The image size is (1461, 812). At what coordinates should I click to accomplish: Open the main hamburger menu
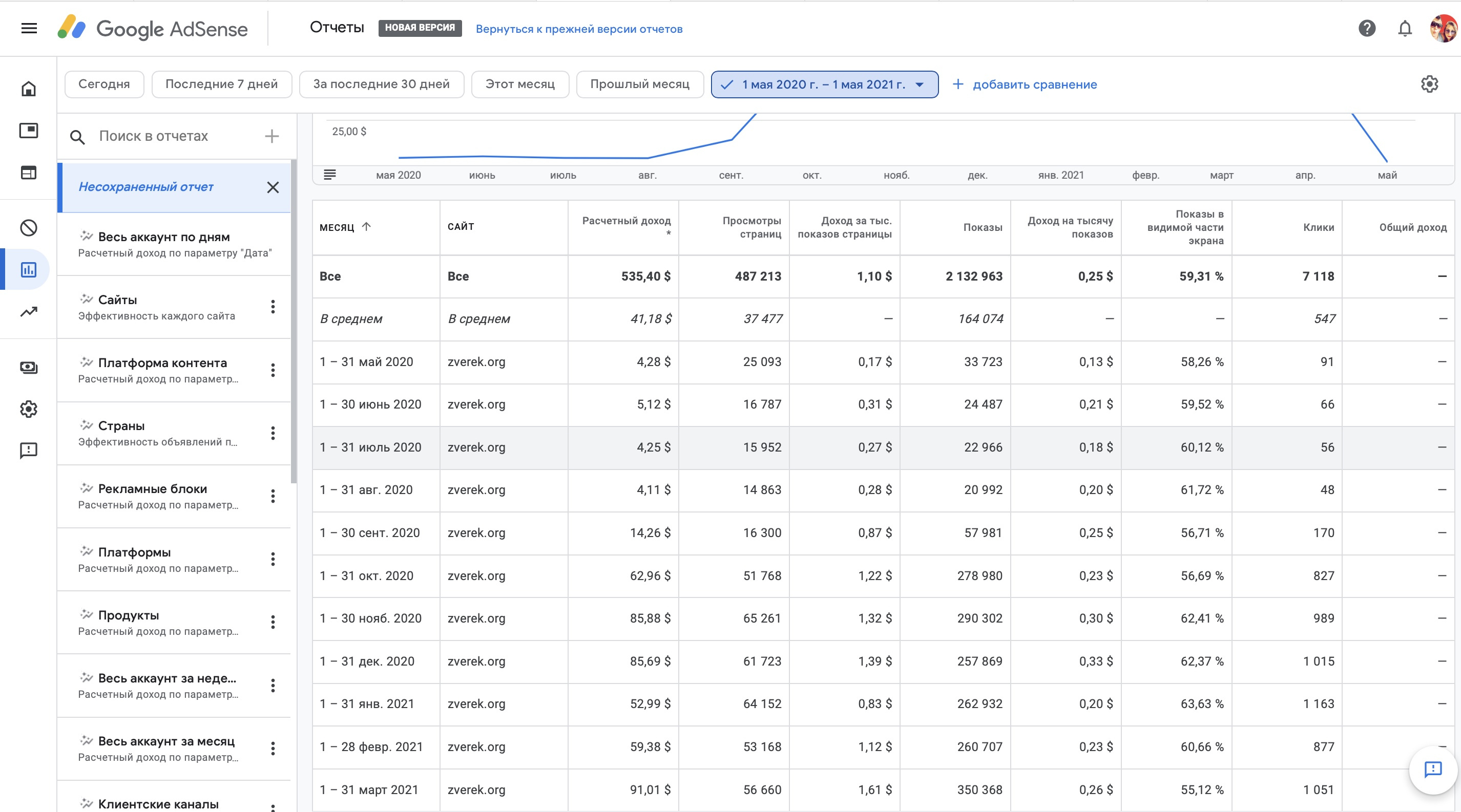(29, 28)
